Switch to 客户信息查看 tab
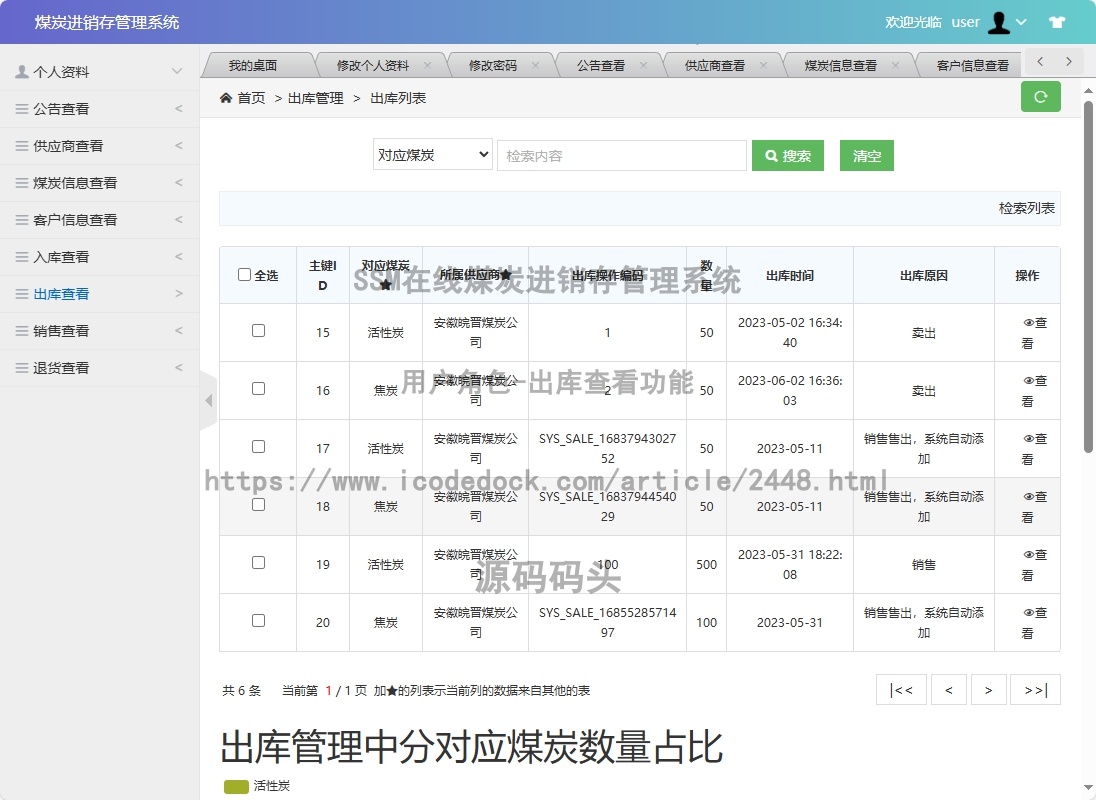Screen dimensions: 1096x800 972,65
